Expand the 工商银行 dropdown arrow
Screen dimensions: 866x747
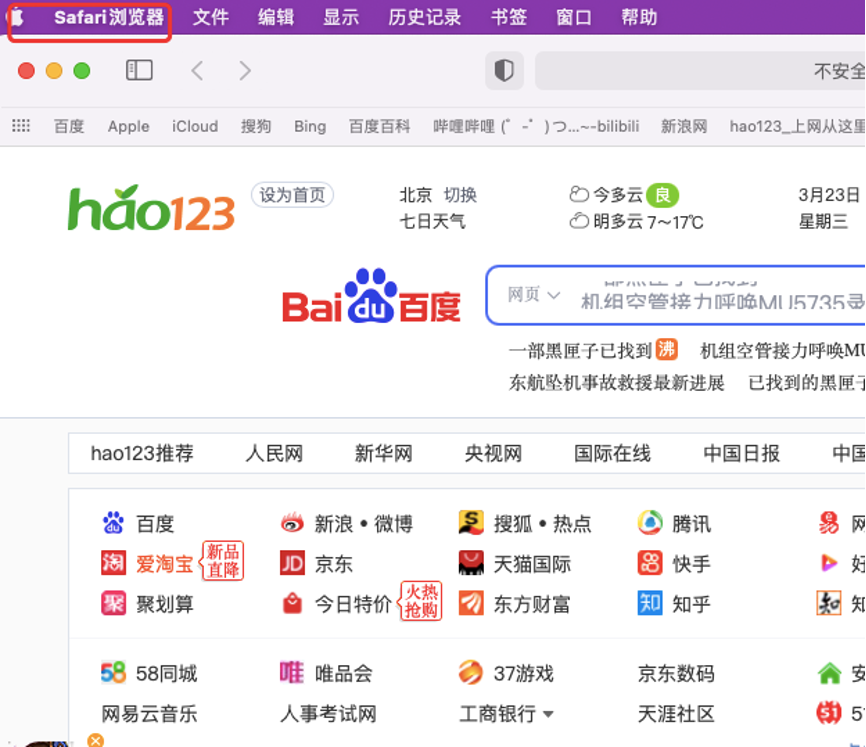pos(548,714)
